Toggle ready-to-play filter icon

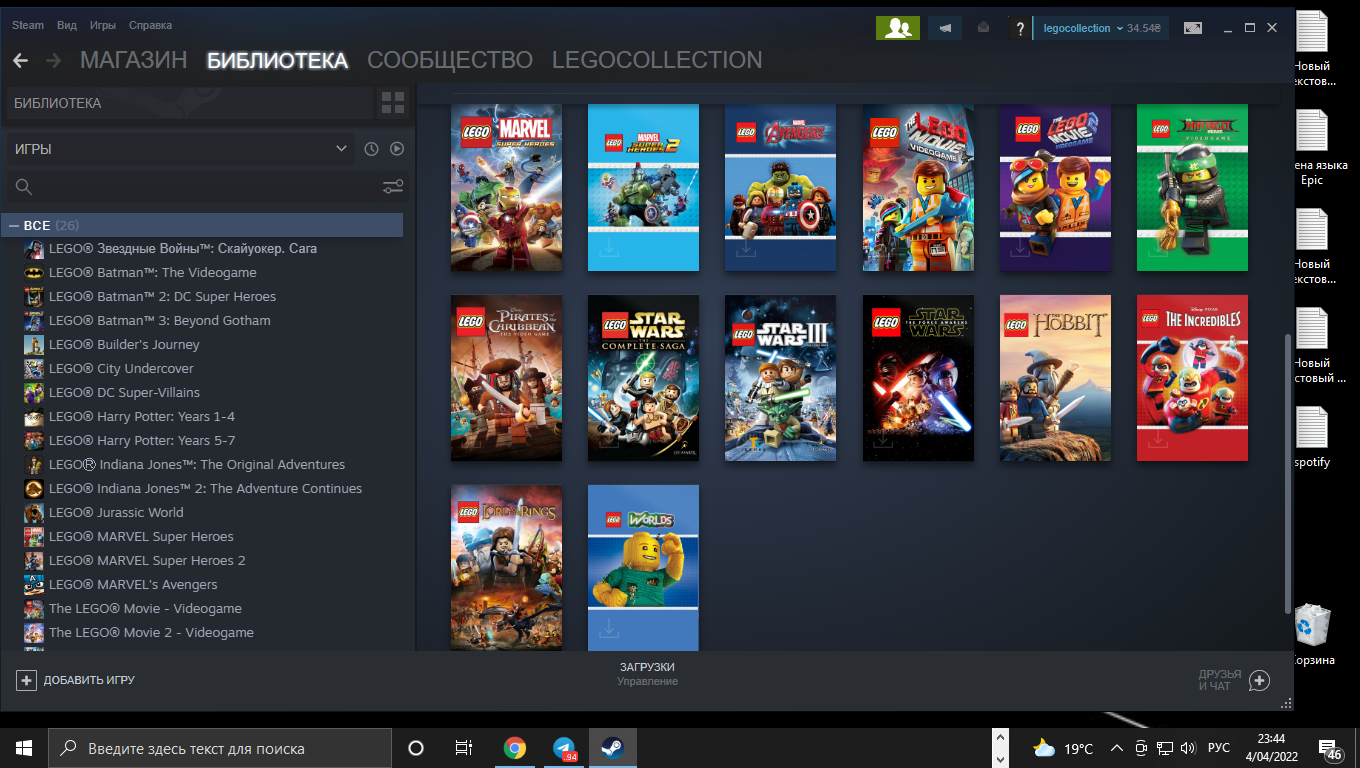click(397, 149)
